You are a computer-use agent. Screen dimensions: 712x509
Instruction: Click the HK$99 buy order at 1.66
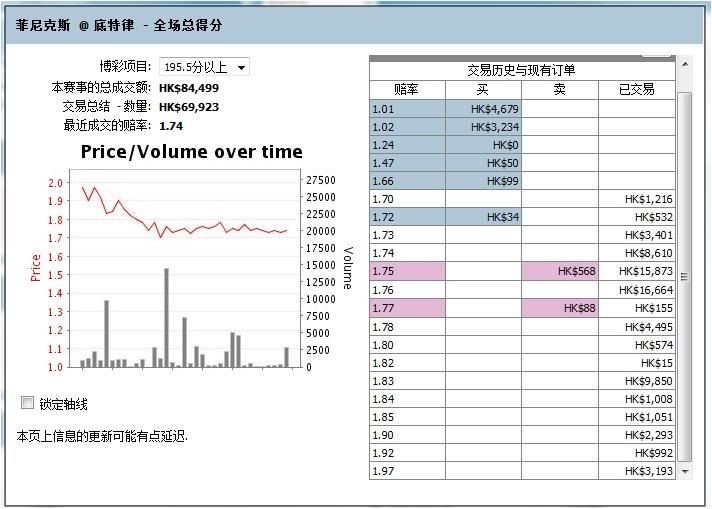[x=483, y=181]
